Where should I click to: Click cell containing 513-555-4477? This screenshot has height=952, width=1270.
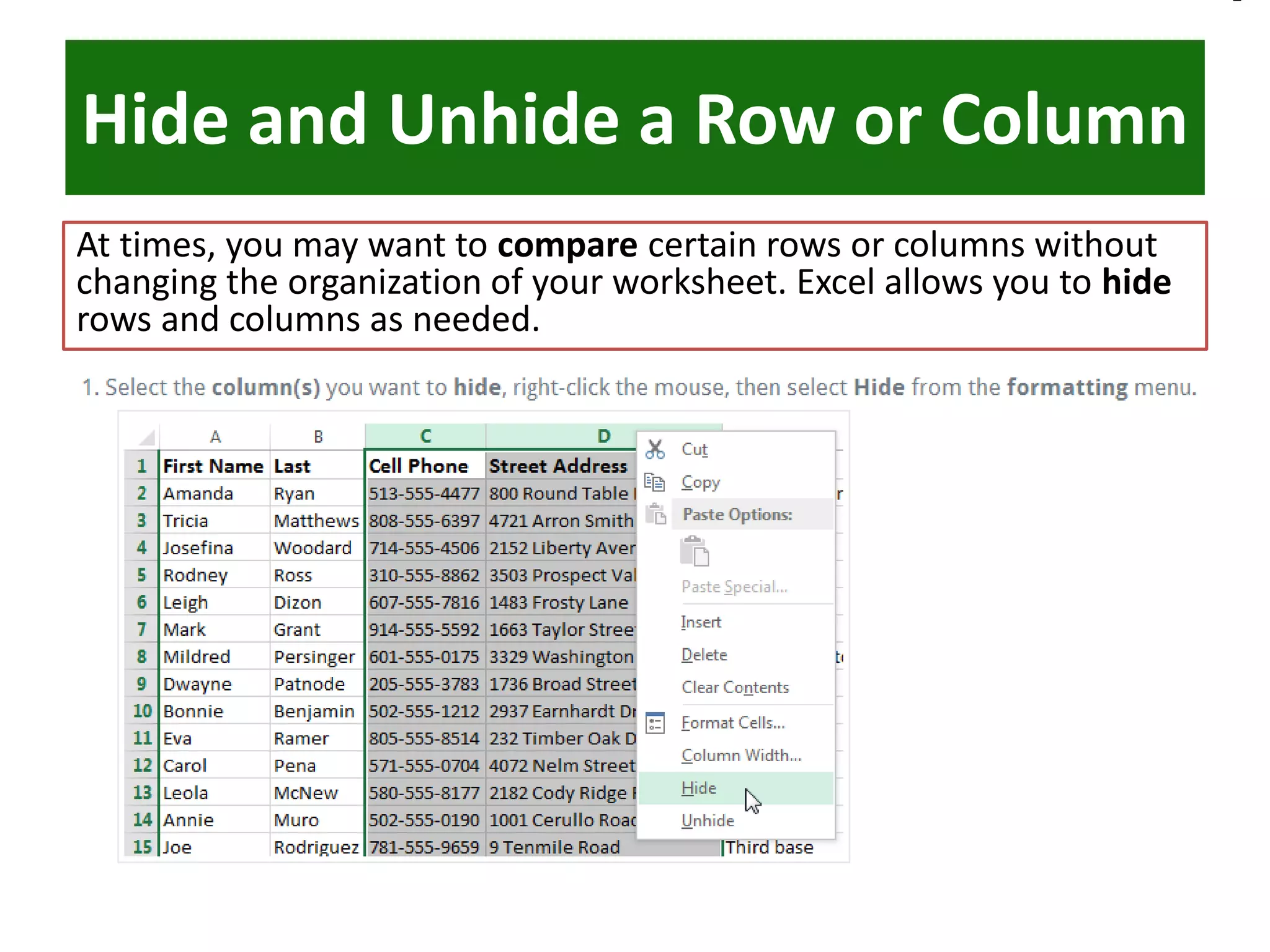[424, 494]
